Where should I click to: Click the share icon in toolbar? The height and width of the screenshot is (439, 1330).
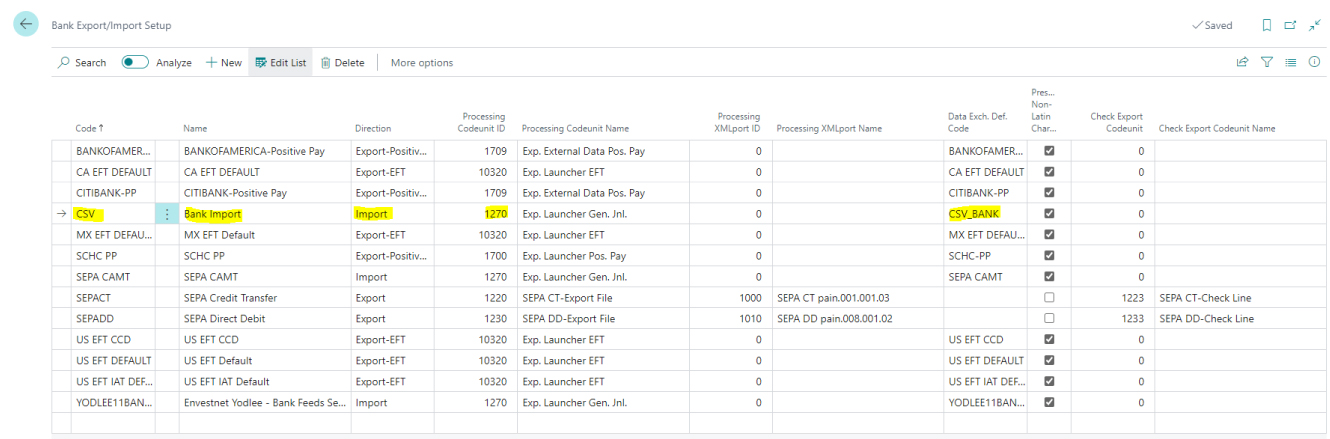pos(1242,62)
